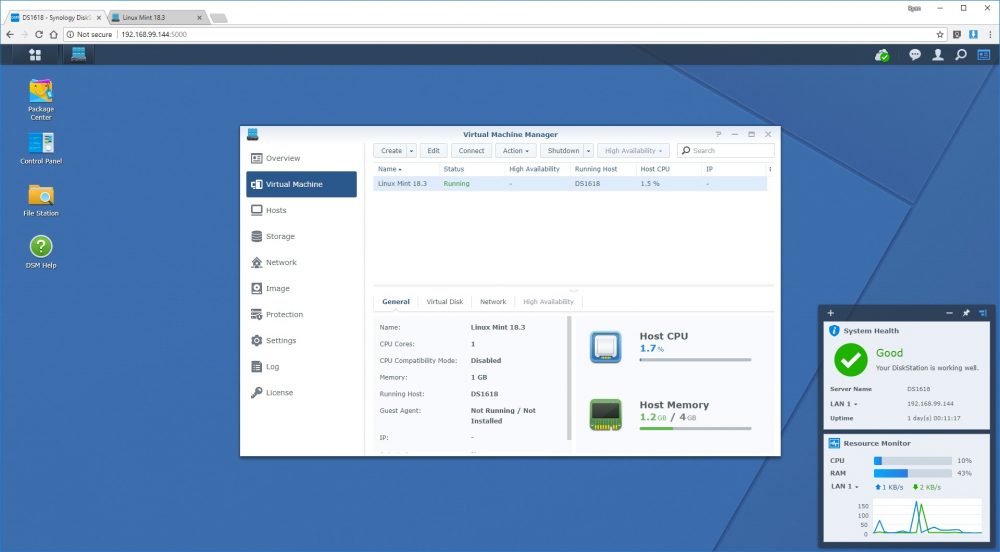Open the notifications speech bubble icon
Screen dimensions: 1000x552
click(x=915, y=55)
